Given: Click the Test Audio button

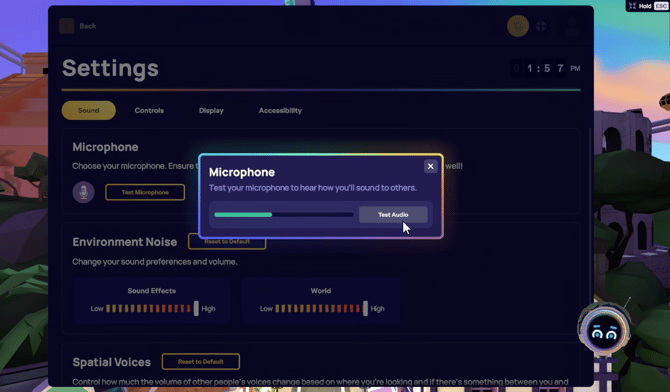Looking at the screenshot, I should pyautogui.click(x=393, y=215).
